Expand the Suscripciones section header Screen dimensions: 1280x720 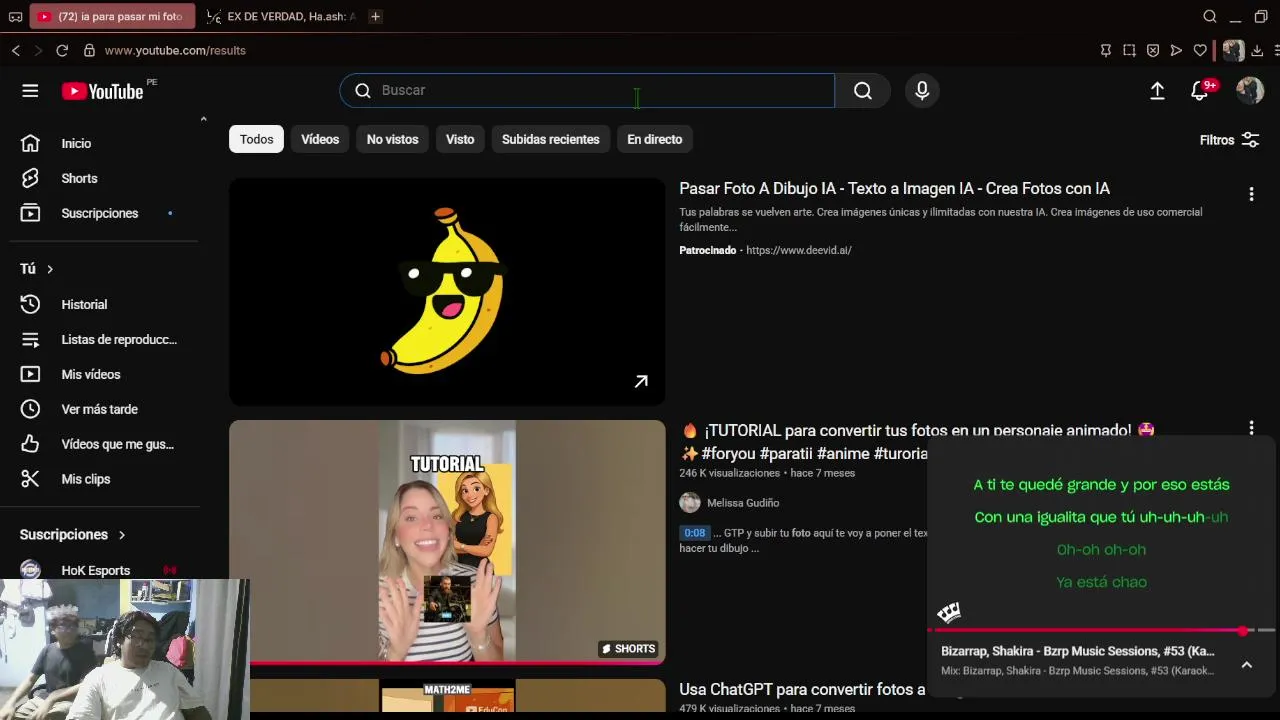point(73,535)
